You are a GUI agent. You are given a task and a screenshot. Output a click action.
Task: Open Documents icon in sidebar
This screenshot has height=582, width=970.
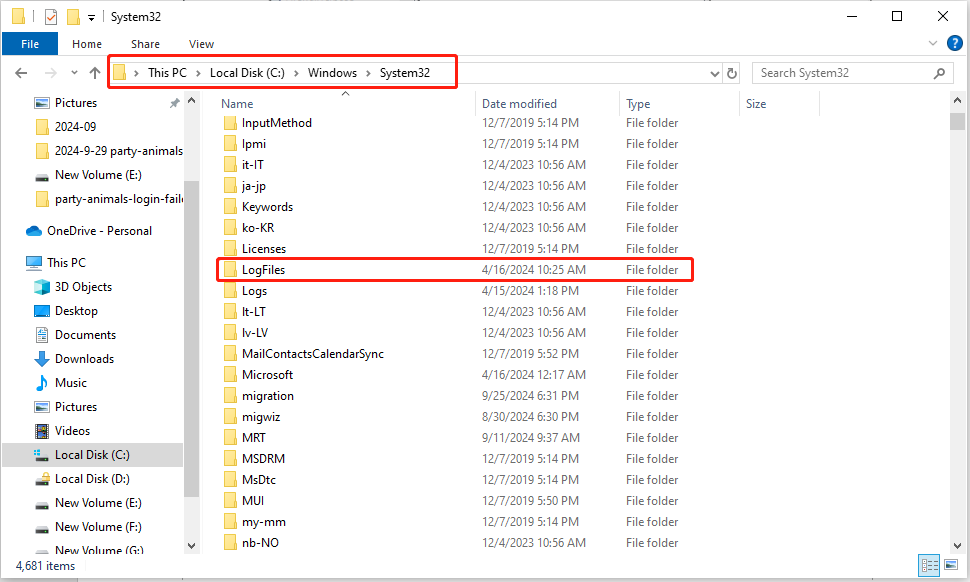pyautogui.click(x=42, y=335)
